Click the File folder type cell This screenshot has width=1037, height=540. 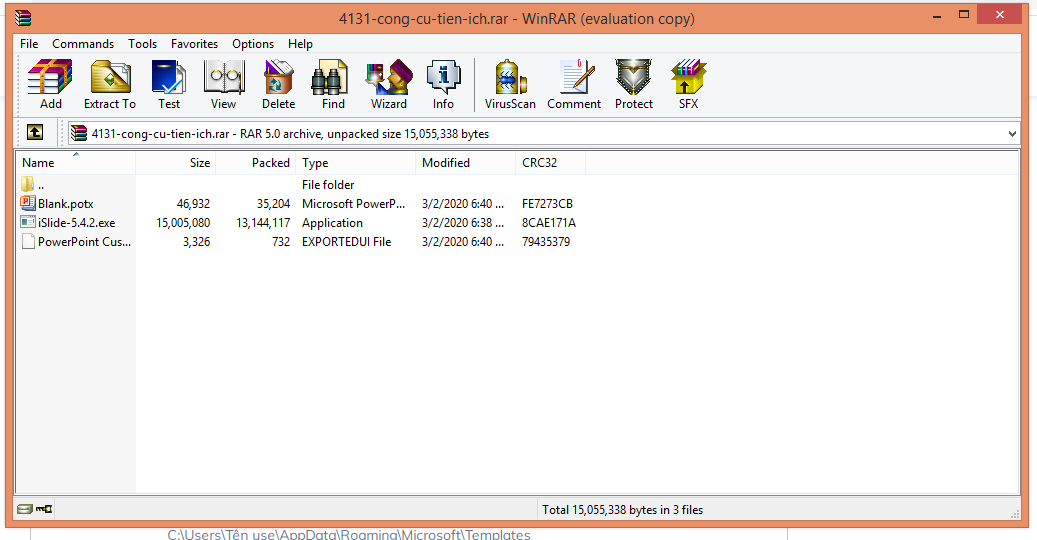(328, 184)
